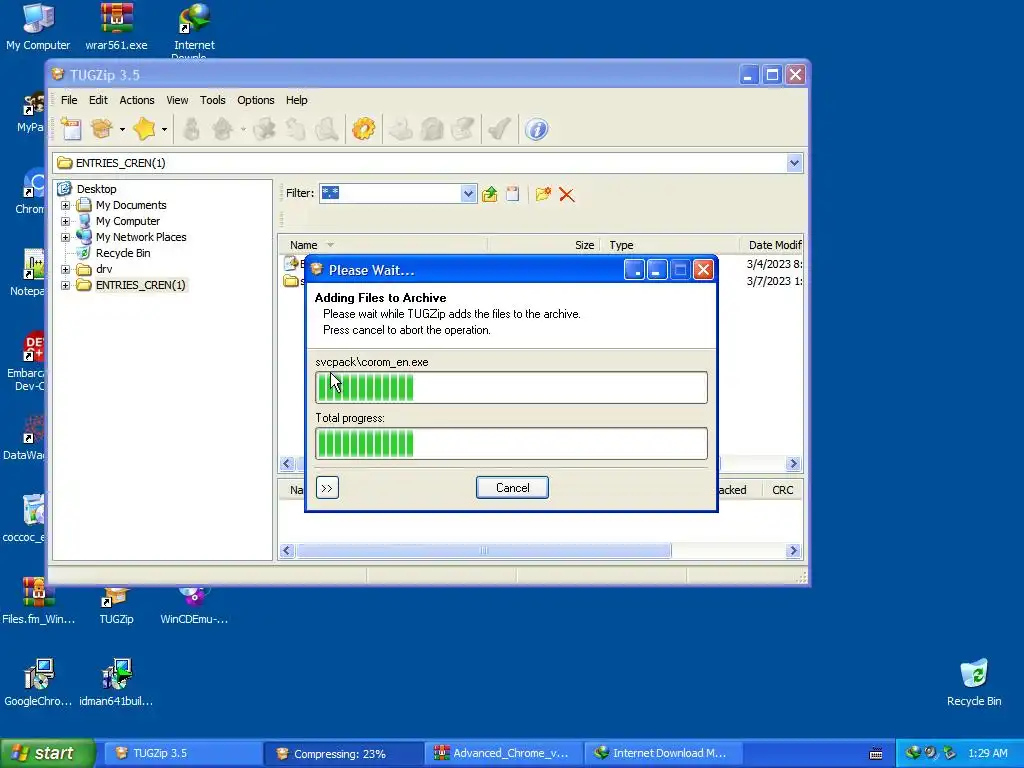This screenshot has height=768, width=1024.
Task: Click svcpack\corom_en.exe file label
Action: click(x=372, y=362)
